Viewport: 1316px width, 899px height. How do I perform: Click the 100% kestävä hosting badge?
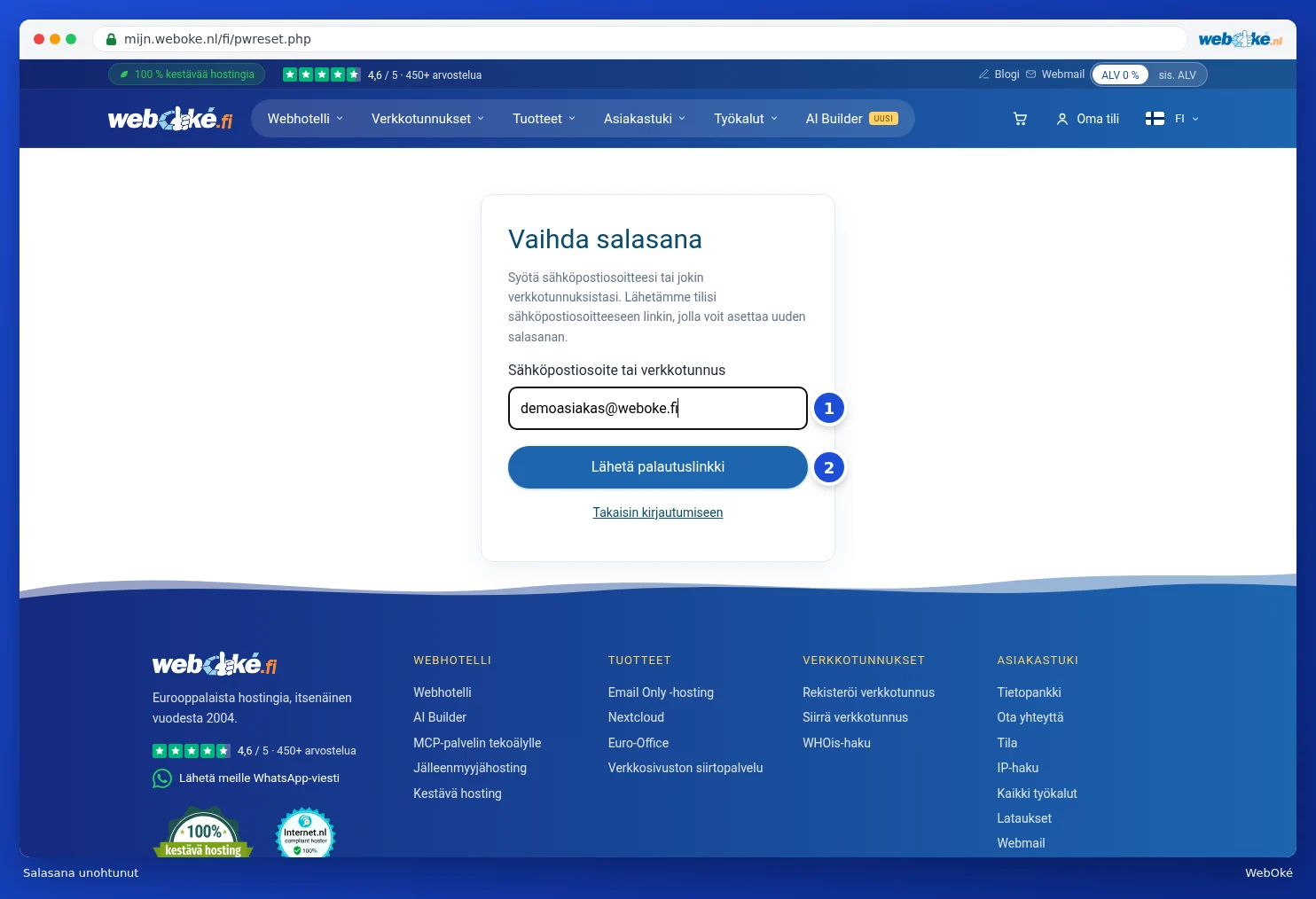(x=203, y=833)
